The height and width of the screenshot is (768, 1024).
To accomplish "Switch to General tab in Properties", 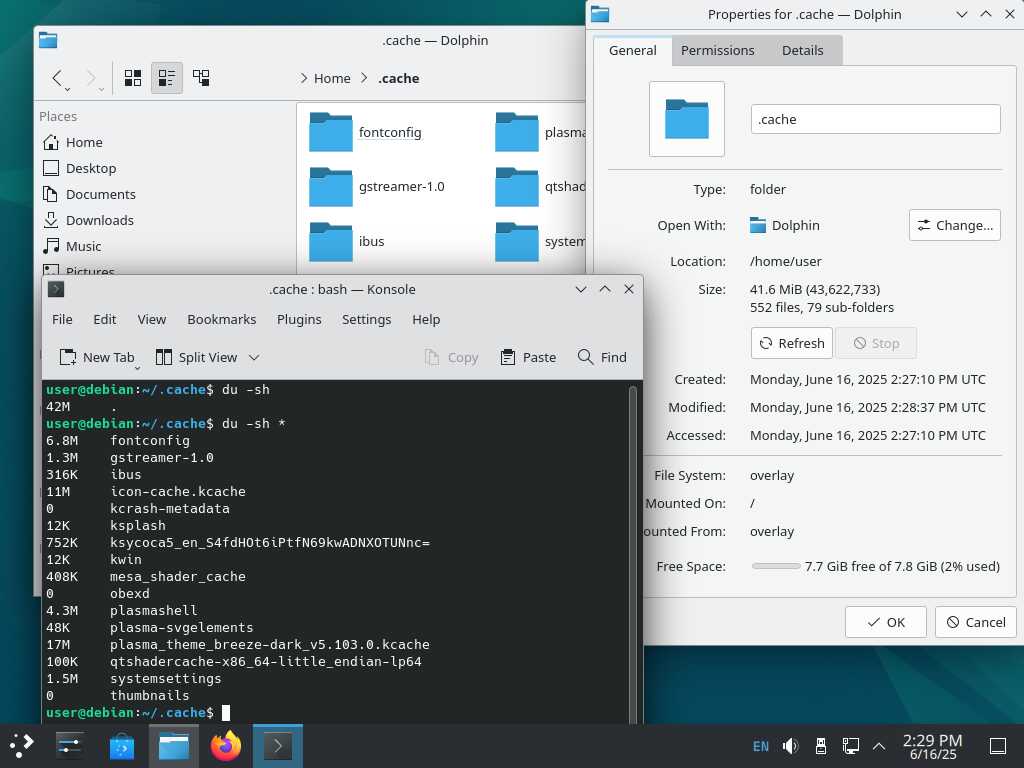I will tap(632, 50).
